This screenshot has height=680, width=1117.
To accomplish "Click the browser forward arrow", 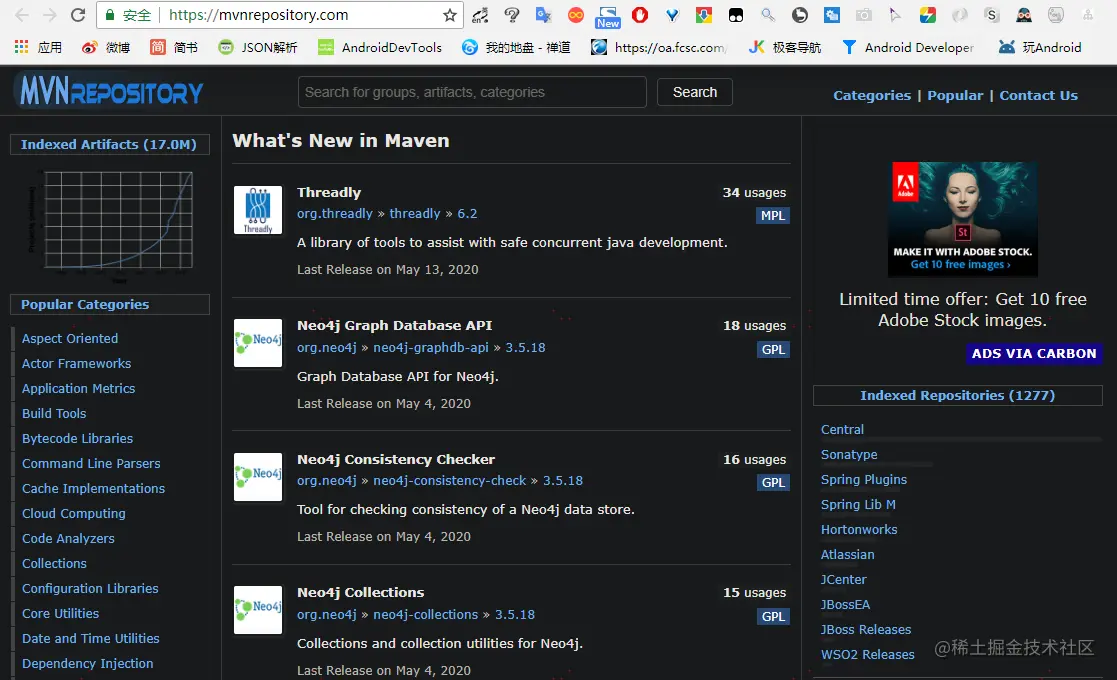I will pyautogui.click(x=50, y=15).
